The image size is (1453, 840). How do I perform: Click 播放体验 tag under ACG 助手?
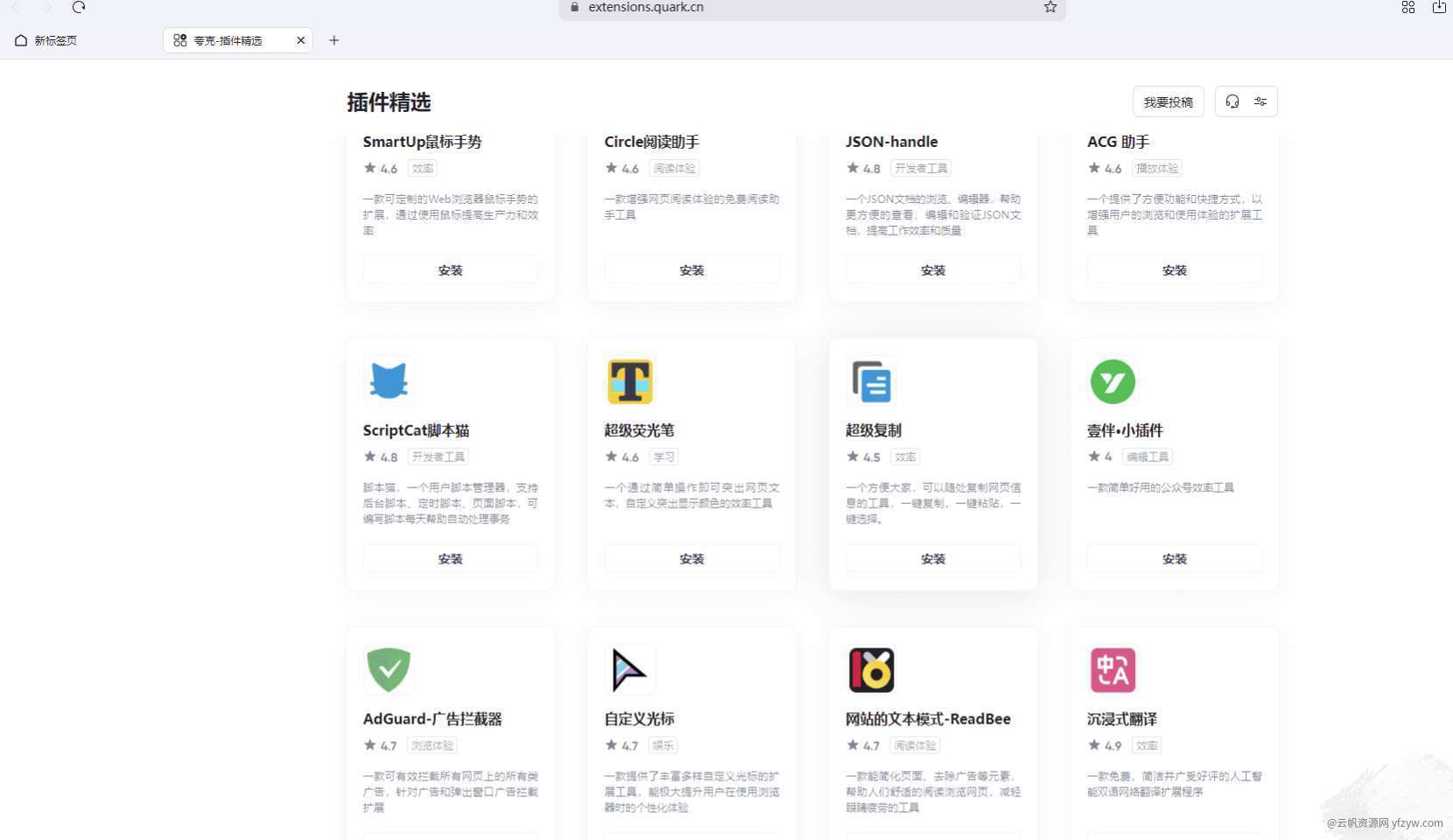point(1157,168)
